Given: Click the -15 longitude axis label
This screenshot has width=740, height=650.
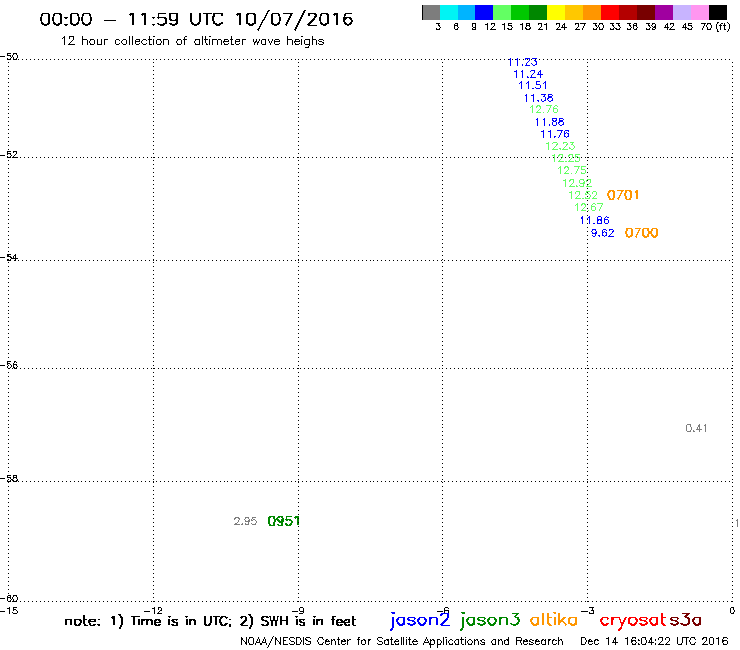Looking at the screenshot, I should (x=9, y=611).
